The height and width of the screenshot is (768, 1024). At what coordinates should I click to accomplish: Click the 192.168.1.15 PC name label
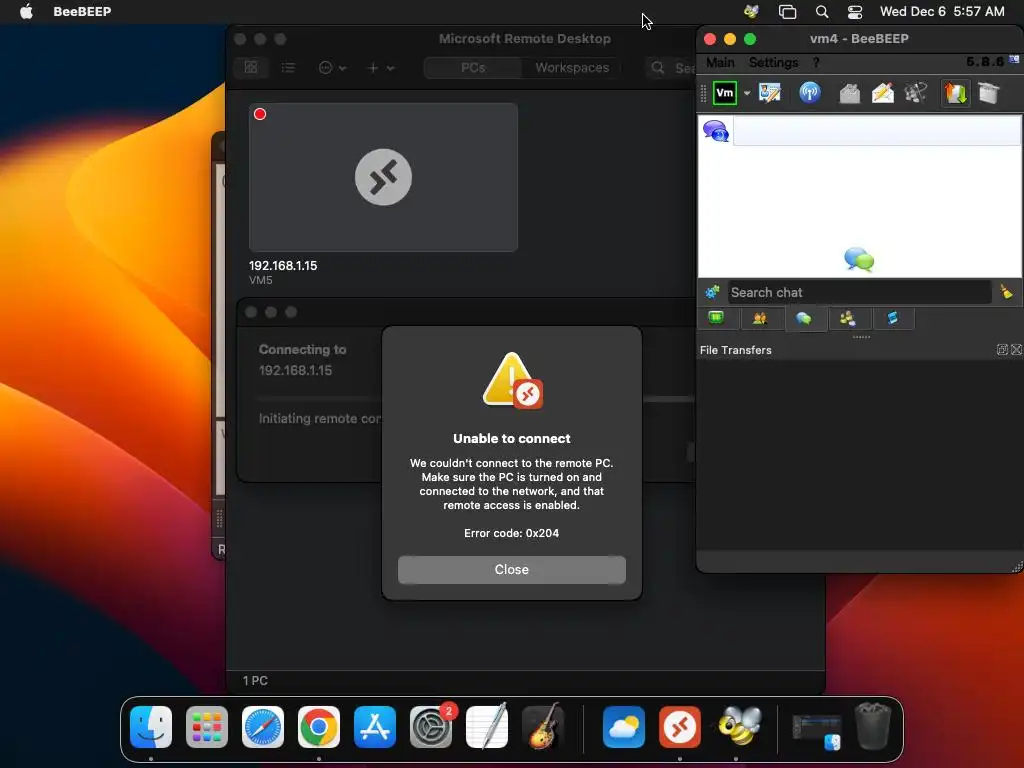point(283,266)
